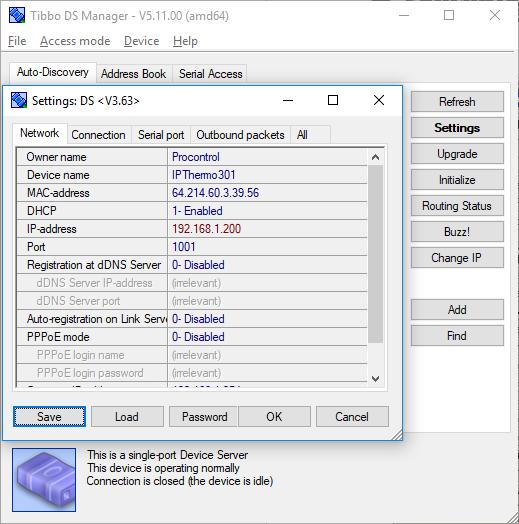Edit the Device name value IPThermo301
The image size is (519, 524).
tap(267, 175)
